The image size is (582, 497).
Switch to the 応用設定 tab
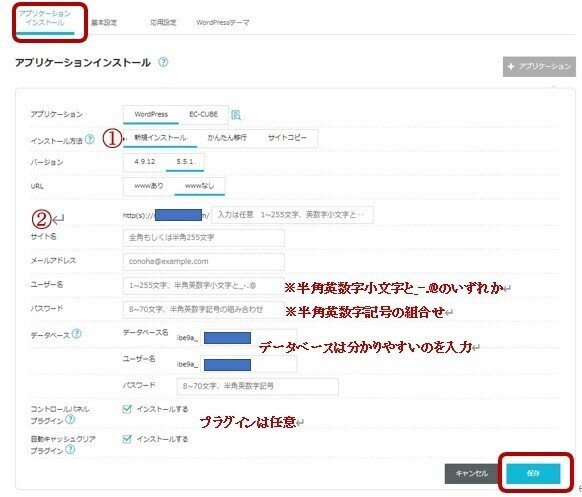click(x=163, y=23)
